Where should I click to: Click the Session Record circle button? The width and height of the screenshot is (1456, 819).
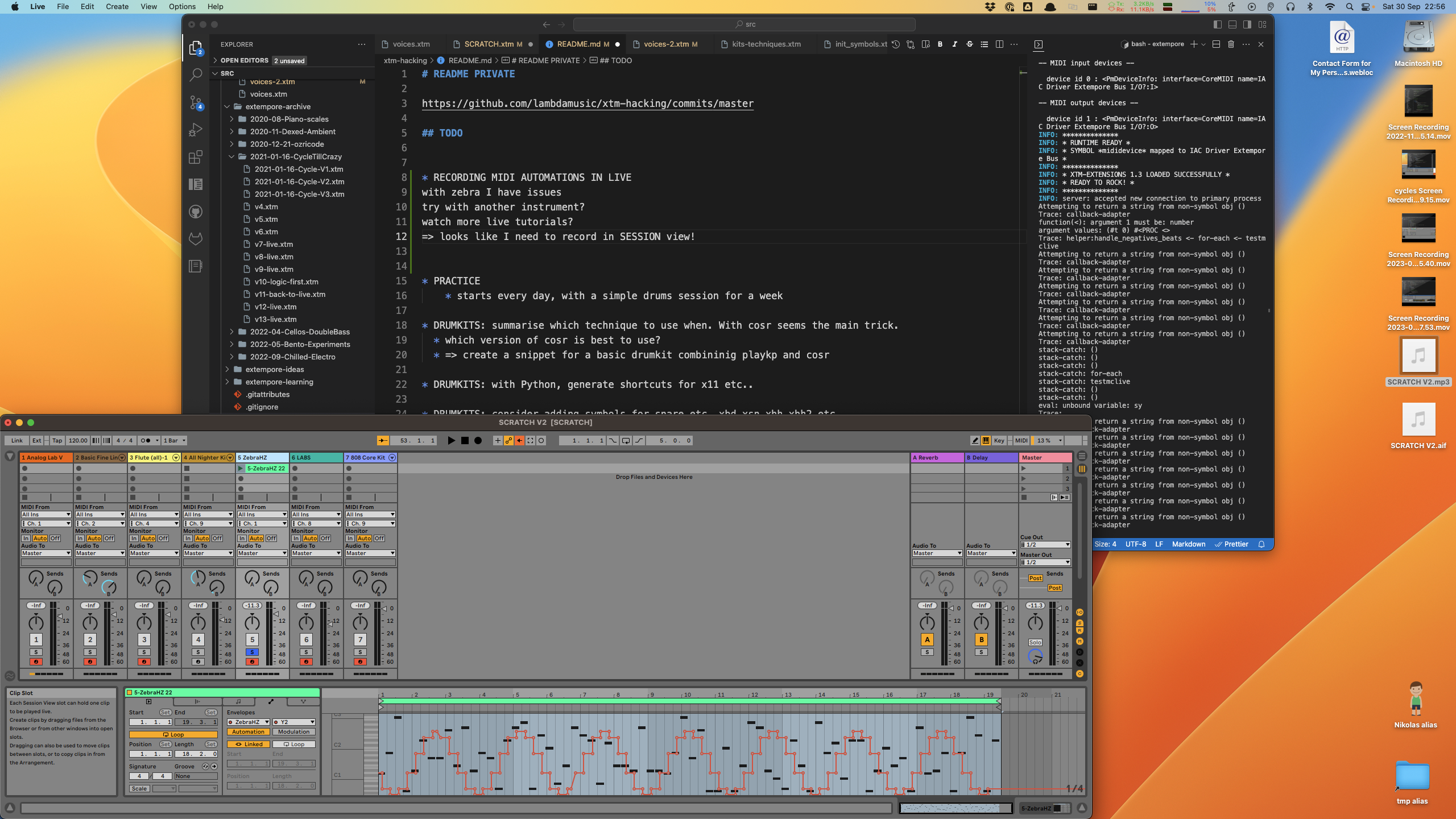click(x=541, y=440)
